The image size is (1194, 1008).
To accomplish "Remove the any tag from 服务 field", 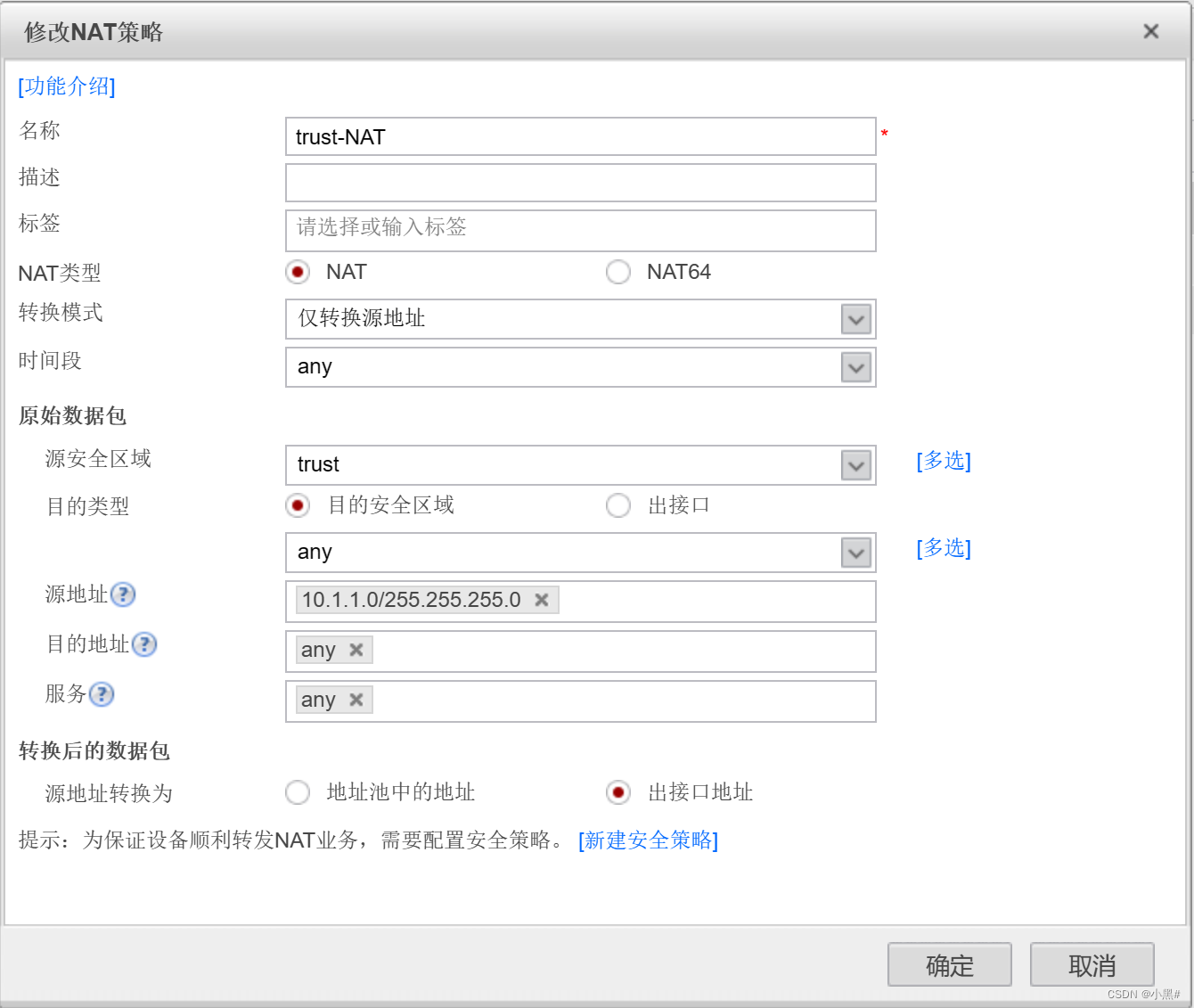I will (x=356, y=700).
